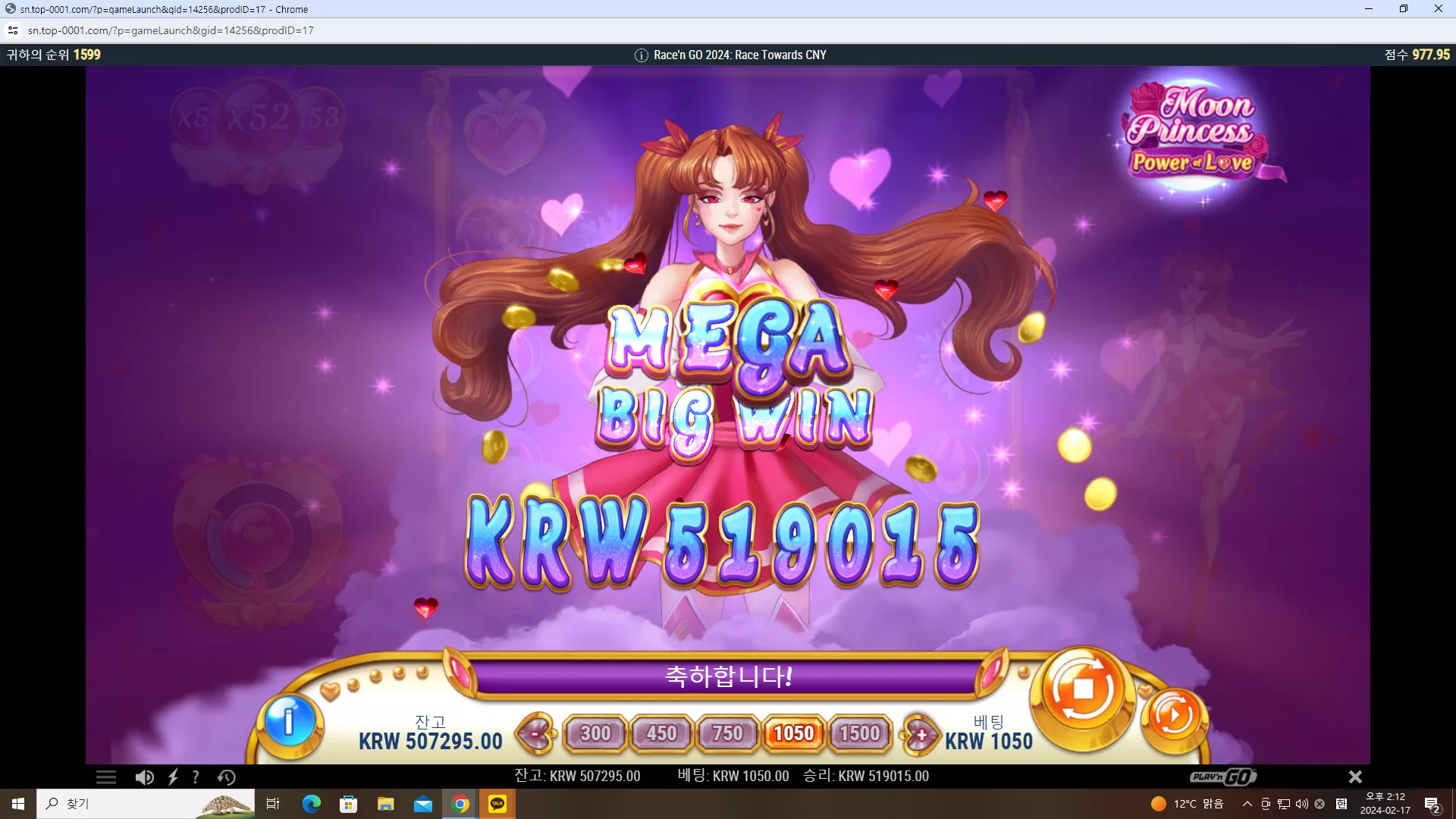The image size is (1456, 819).
Task: Click the Meet Now camera tray icon
Action: click(x=1265, y=804)
